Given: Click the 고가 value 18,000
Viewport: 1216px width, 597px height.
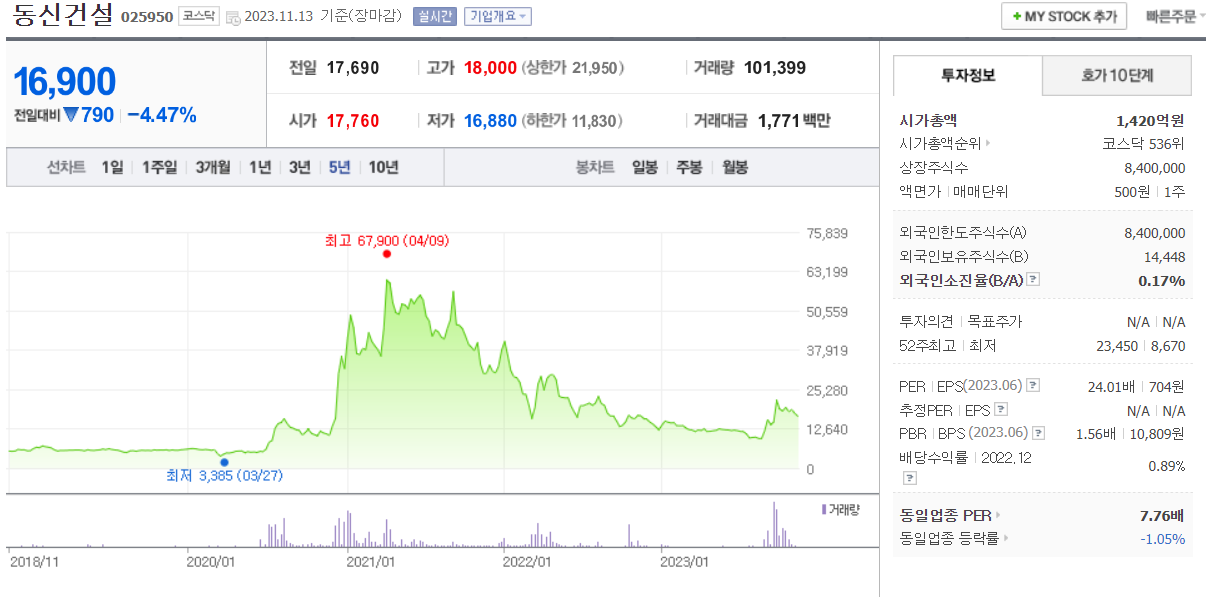Looking at the screenshot, I should click(x=490, y=68).
